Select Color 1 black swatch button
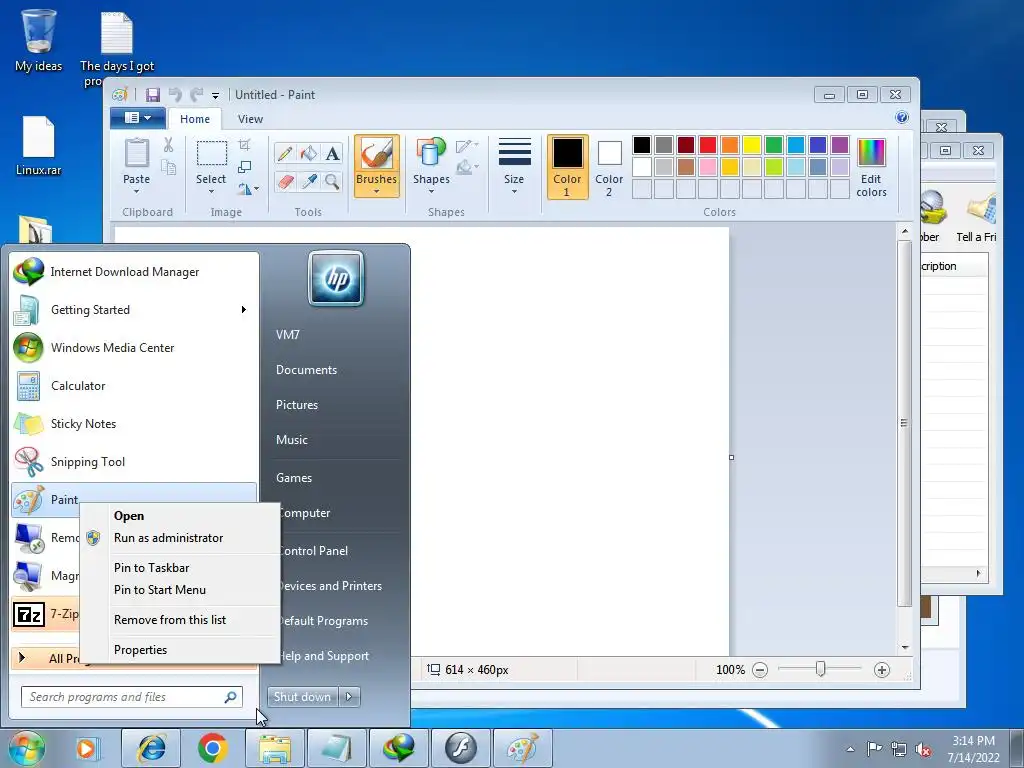 pos(567,167)
